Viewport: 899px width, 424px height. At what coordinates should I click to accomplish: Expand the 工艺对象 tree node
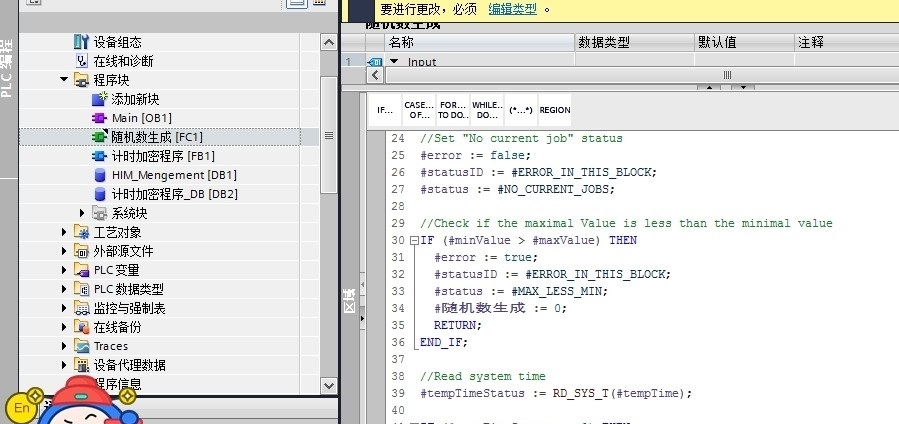coord(64,232)
